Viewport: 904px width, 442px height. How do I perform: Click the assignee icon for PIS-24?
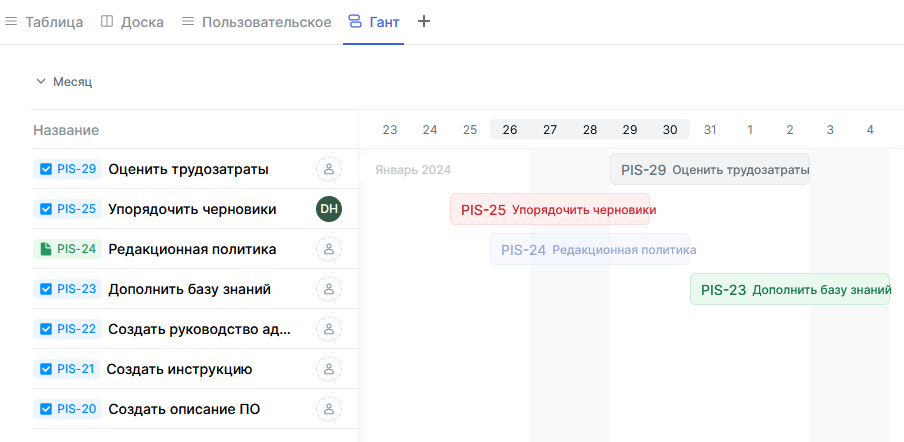329,249
